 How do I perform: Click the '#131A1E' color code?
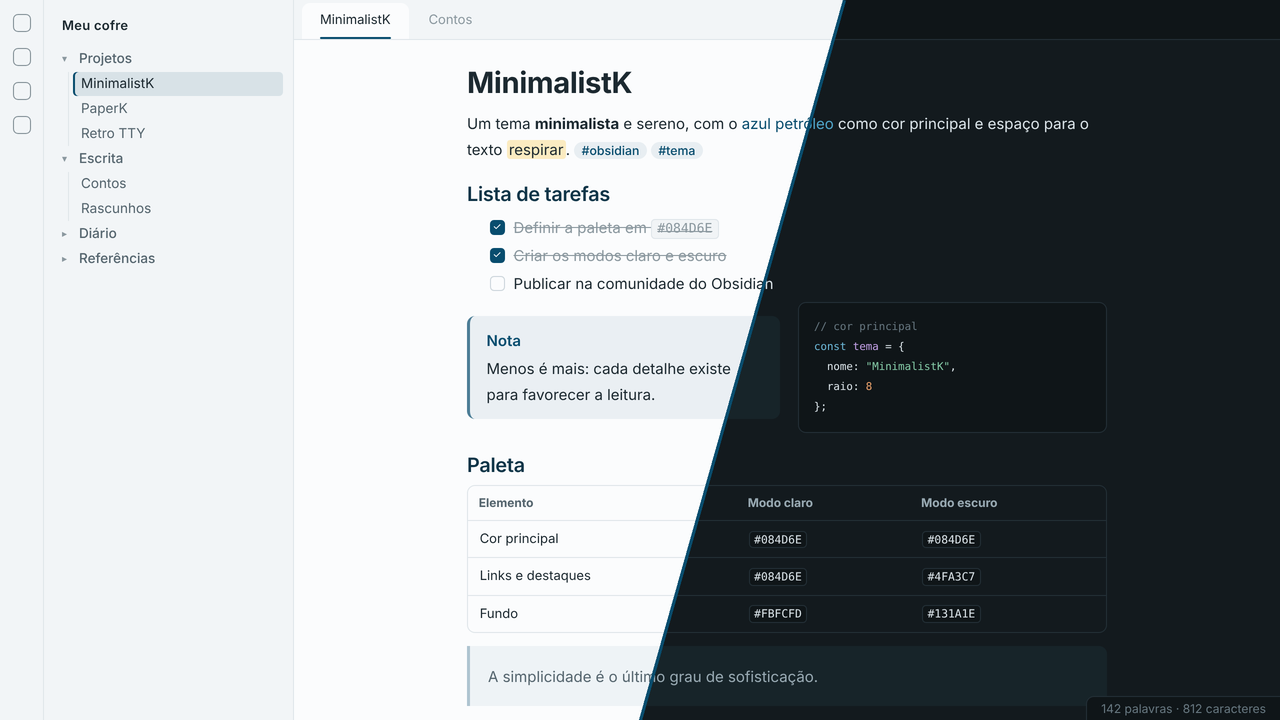coord(951,614)
